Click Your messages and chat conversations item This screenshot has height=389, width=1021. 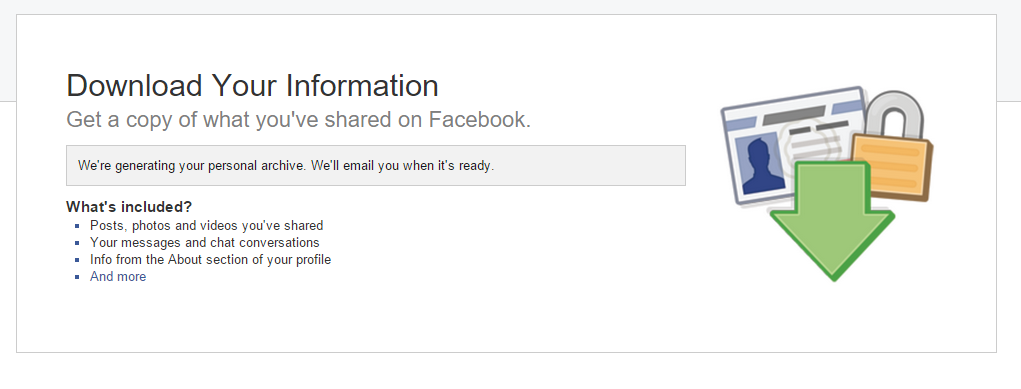pos(204,242)
